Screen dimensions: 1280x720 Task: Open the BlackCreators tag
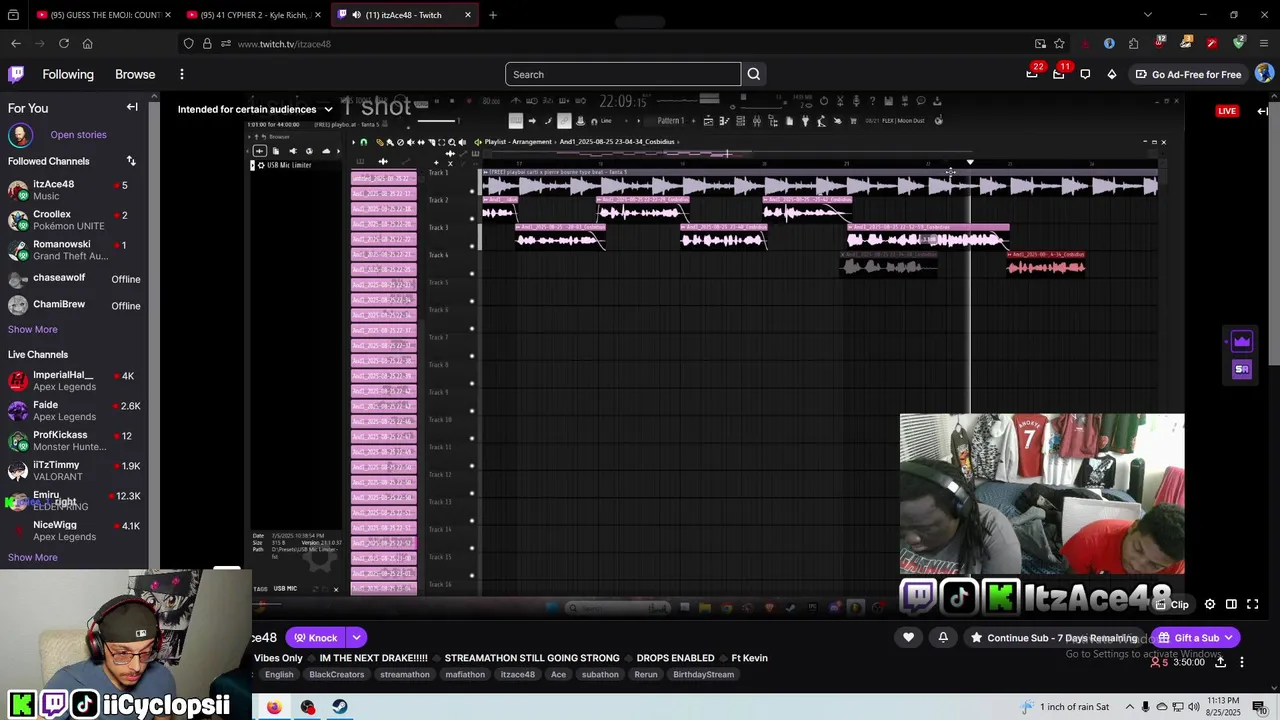(x=337, y=674)
